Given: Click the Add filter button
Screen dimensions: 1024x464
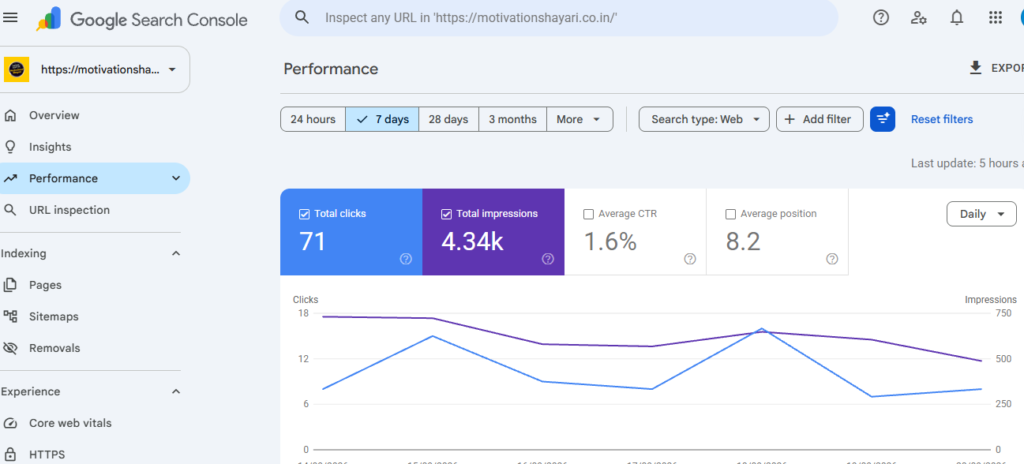Looking at the screenshot, I should point(820,119).
